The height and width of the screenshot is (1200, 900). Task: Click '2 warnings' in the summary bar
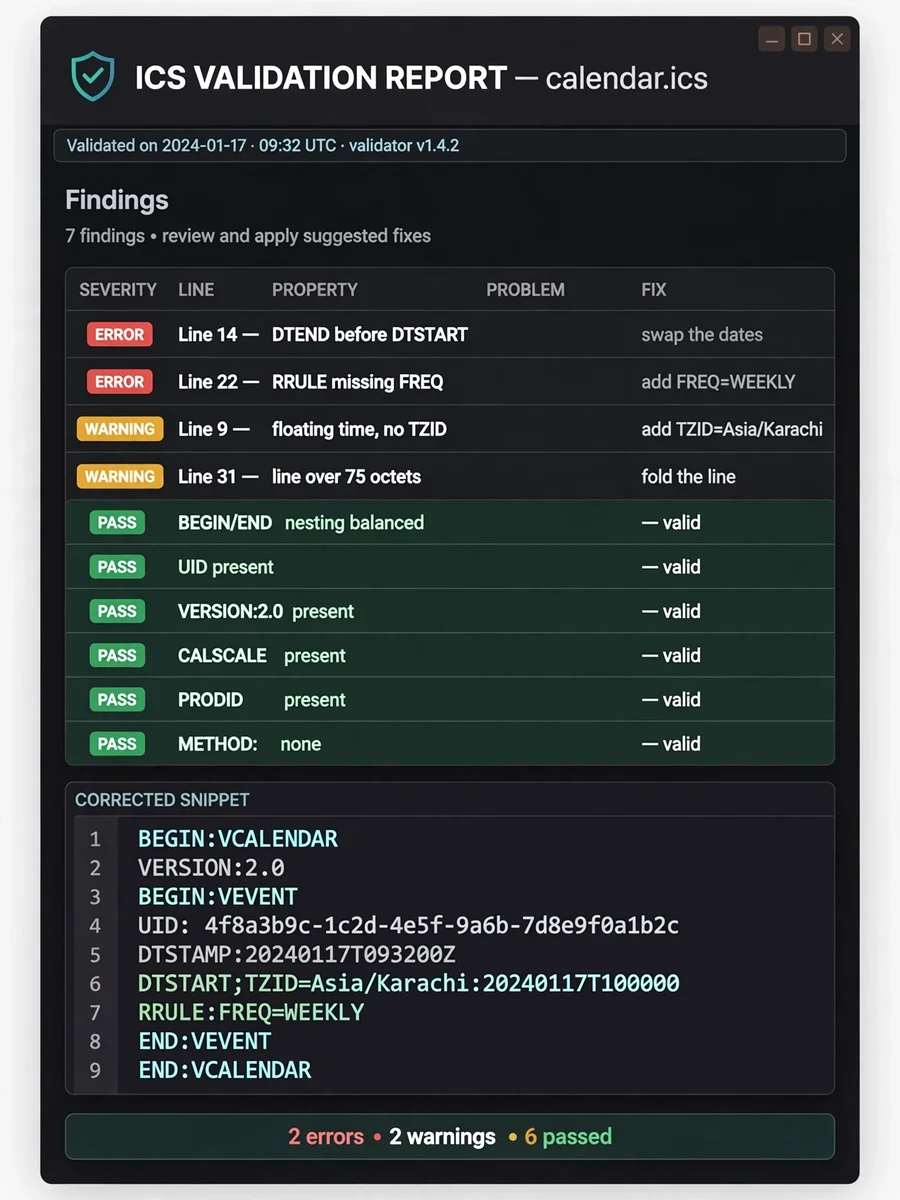[442, 1137]
